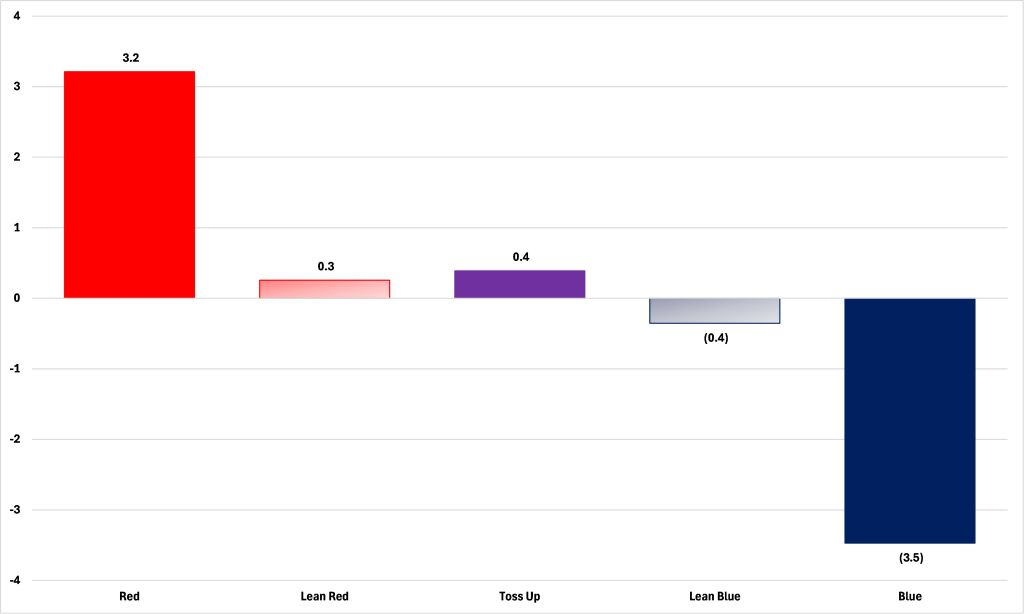Select the Toss Up 0.4 data label
The height and width of the screenshot is (614, 1024).
pos(521,257)
